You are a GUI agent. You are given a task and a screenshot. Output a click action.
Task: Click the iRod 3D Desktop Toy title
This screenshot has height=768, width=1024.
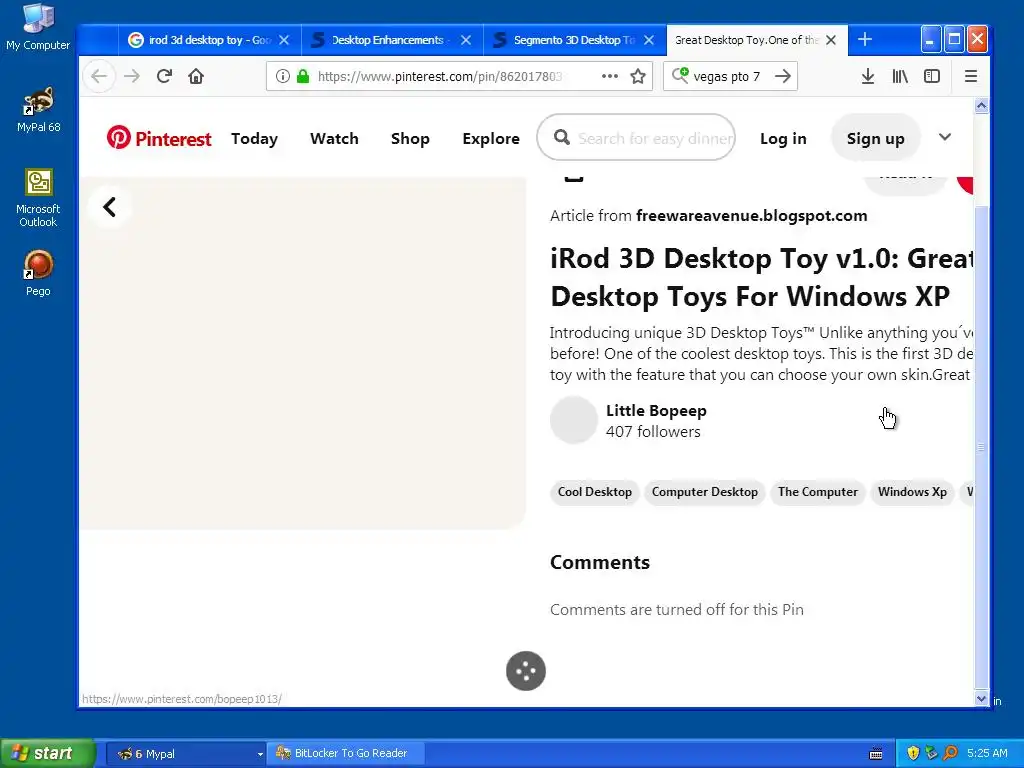[x=761, y=278]
